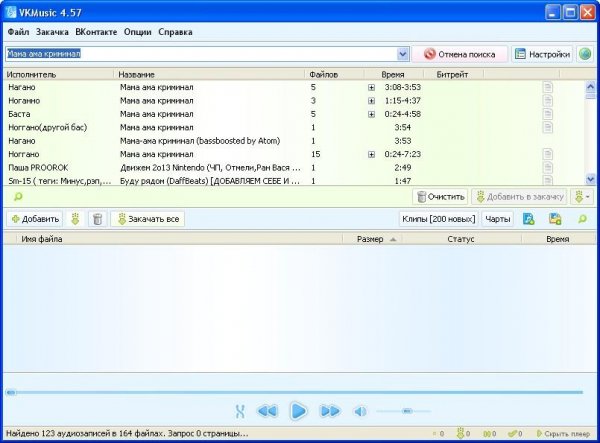600x443 pixels.
Task: Click the document icon in the Нагано 3:08-3:53 row
Action: click(548, 87)
